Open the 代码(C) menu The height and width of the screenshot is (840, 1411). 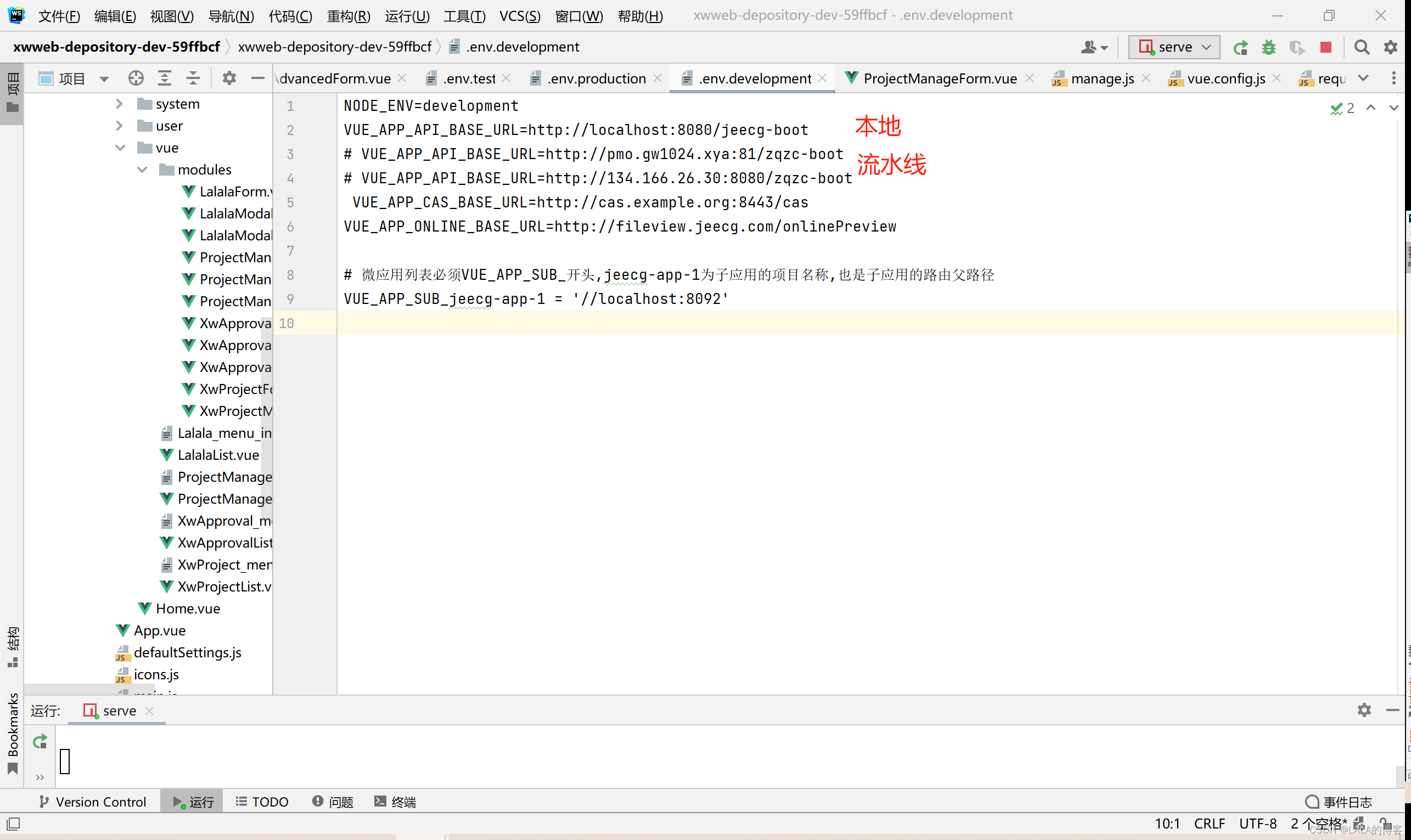[290, 16]
